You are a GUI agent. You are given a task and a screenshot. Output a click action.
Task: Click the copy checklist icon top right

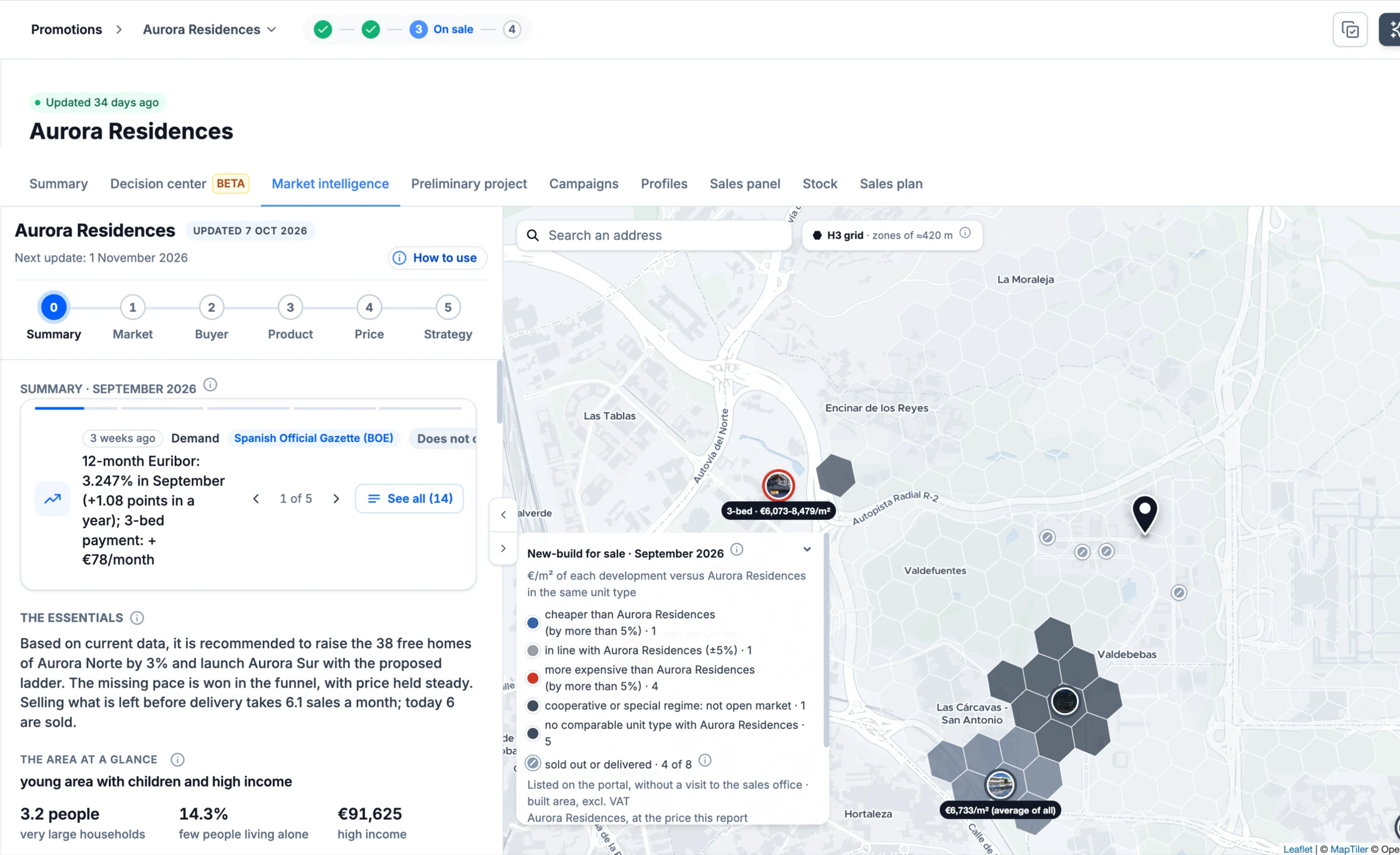1350,30
